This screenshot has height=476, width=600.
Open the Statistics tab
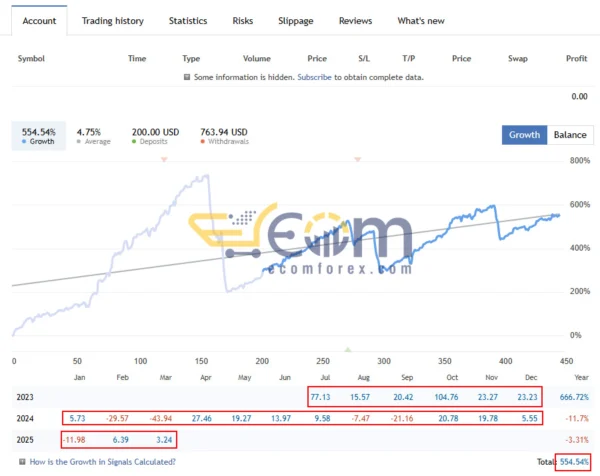[188, 21]
